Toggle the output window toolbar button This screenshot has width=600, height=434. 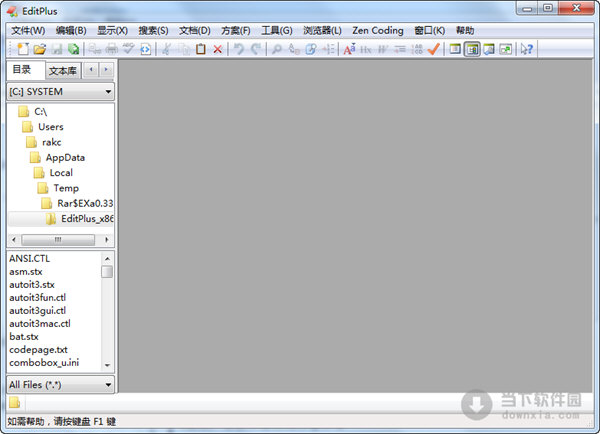point(489,49)
